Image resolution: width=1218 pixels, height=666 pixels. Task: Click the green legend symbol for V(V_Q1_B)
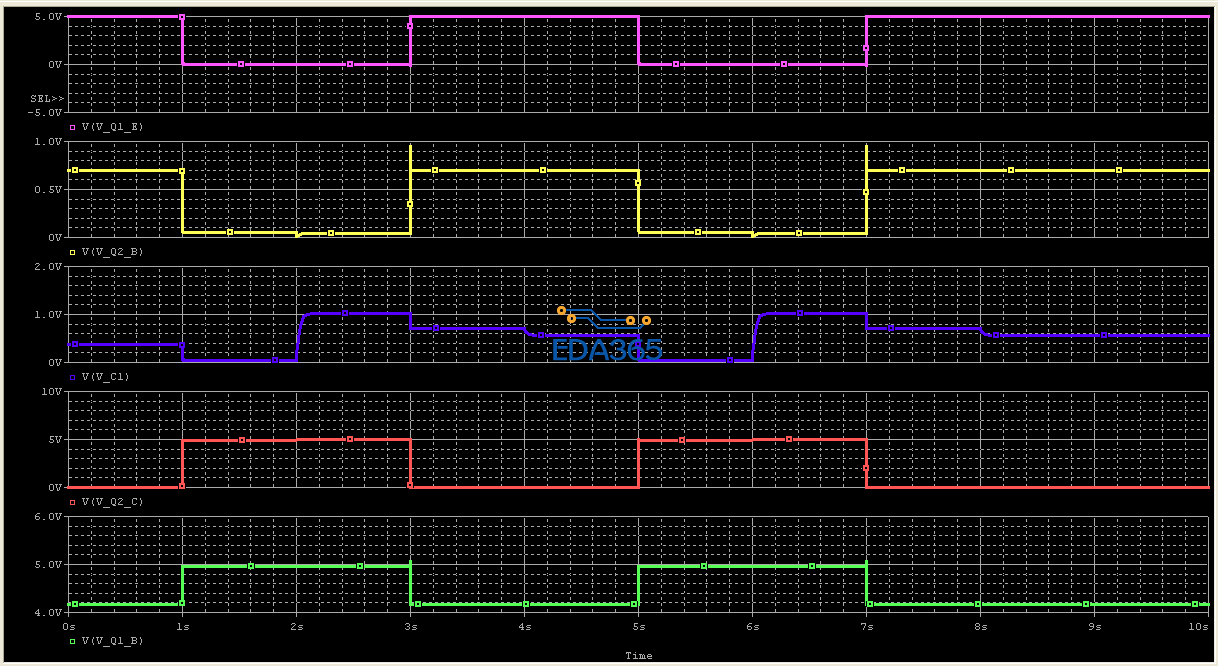73,640
